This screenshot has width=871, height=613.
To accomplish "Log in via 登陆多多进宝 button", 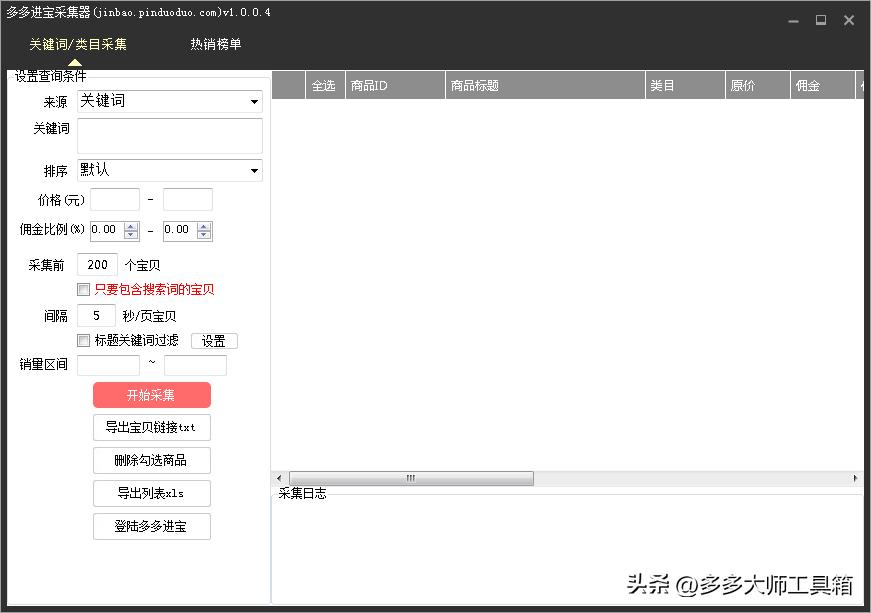I will coord(151,526).
